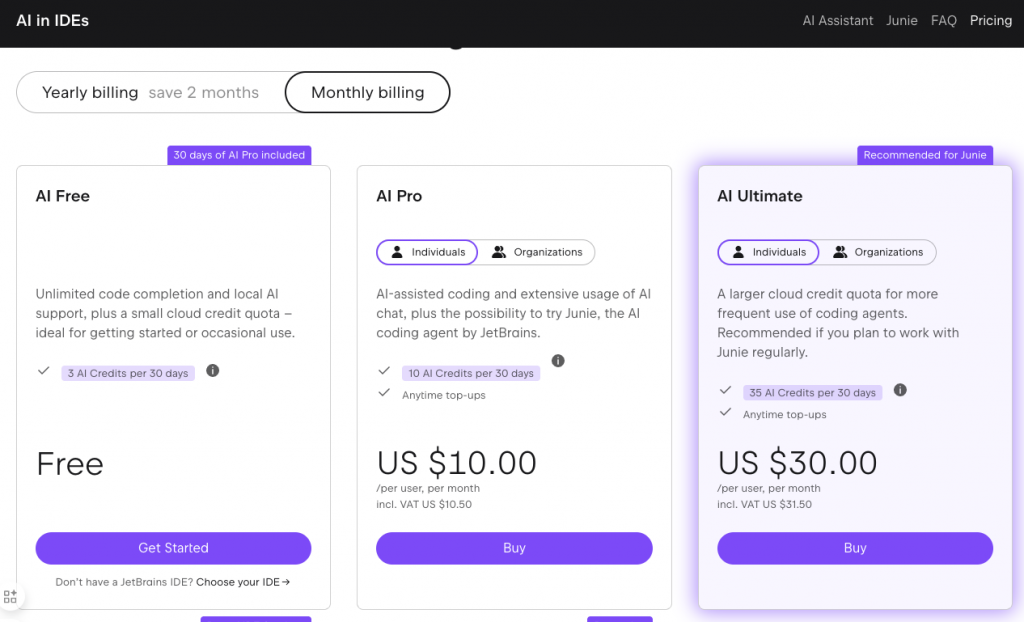Open the FAQ nav link
The width and height of the screenshot is (1024, 622).
tap(943, 21)
